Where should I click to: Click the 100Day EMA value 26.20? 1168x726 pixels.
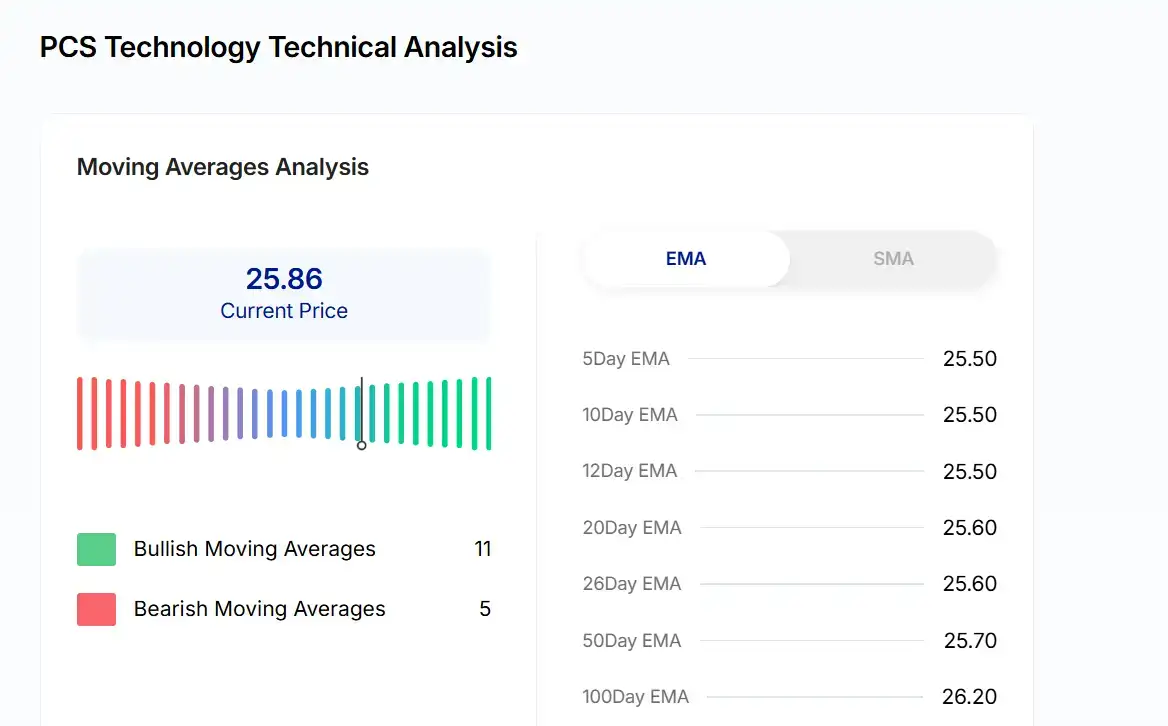969,697
